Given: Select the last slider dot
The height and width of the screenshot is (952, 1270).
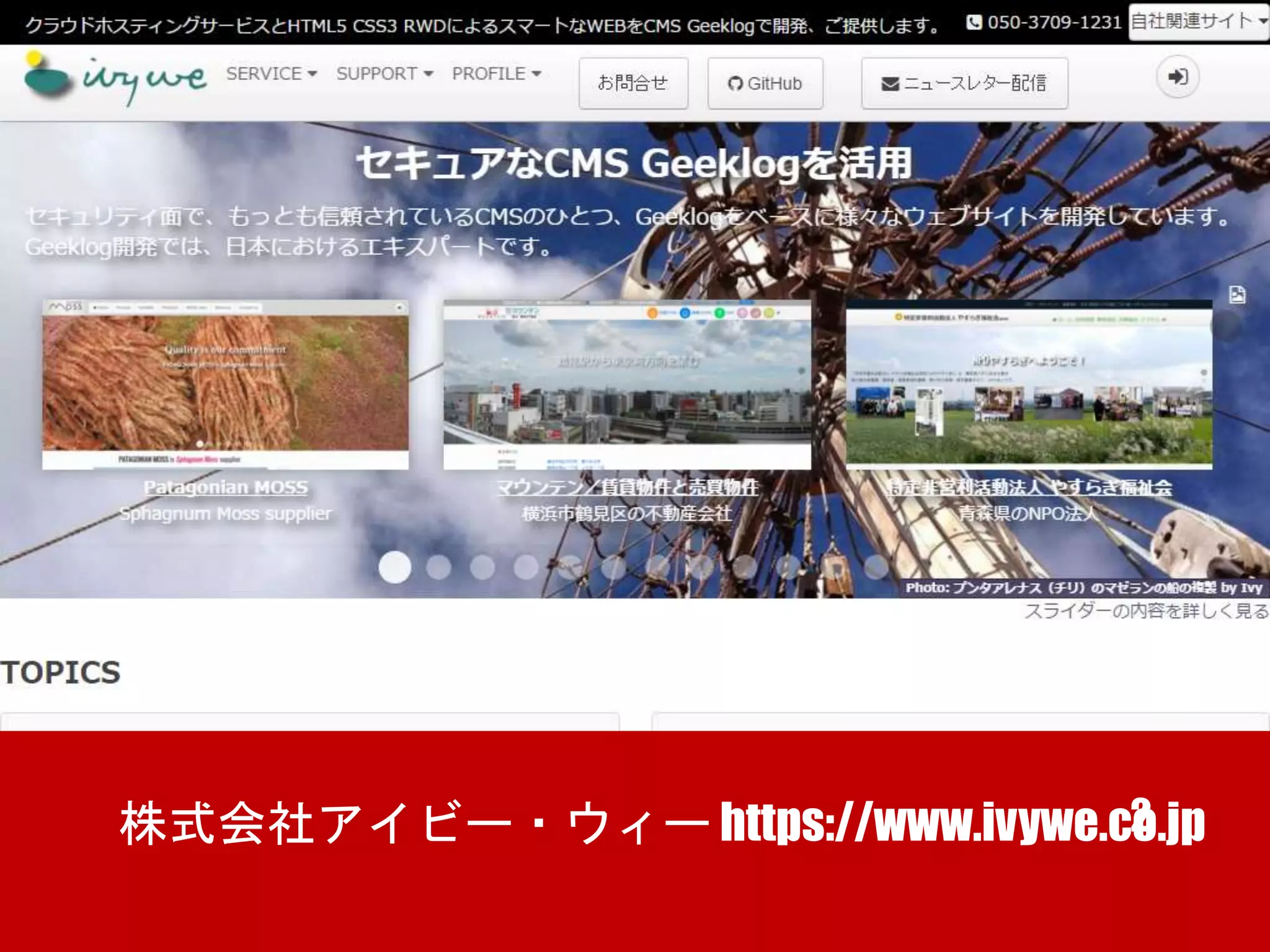Looking at the screenshot, I should click(876, 566).
